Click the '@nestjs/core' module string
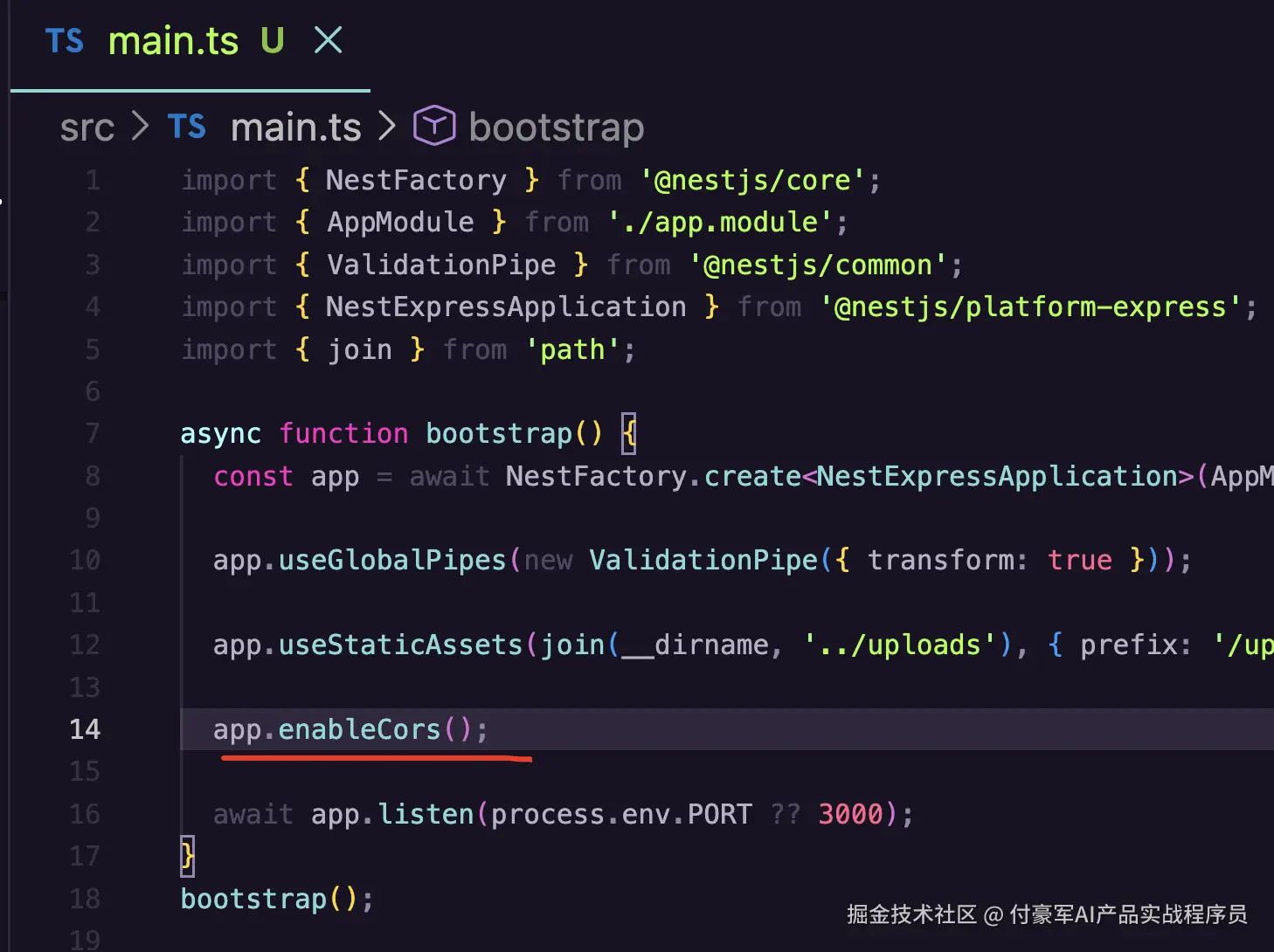 752,180
